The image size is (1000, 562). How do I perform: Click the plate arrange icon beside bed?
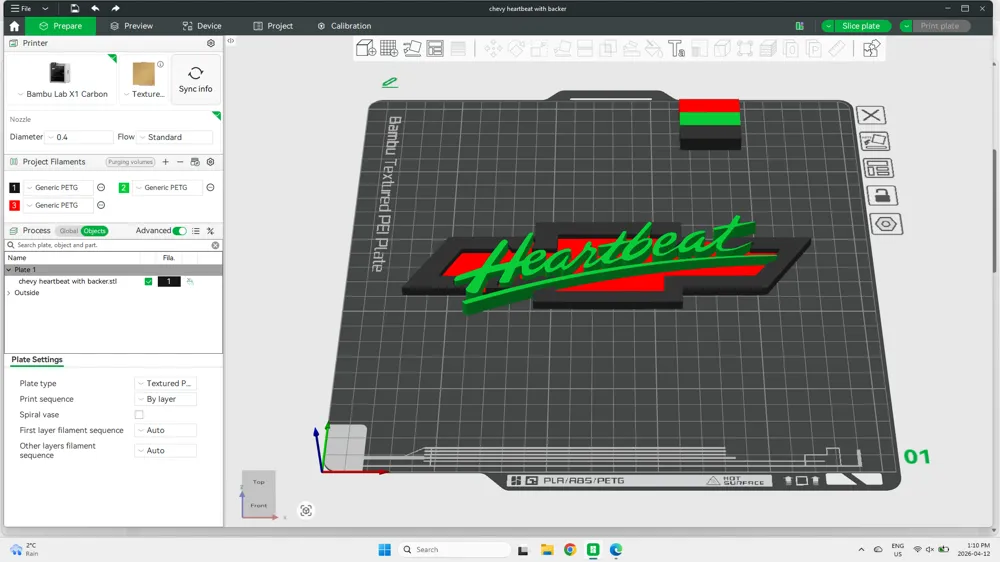tap(878, 168)
